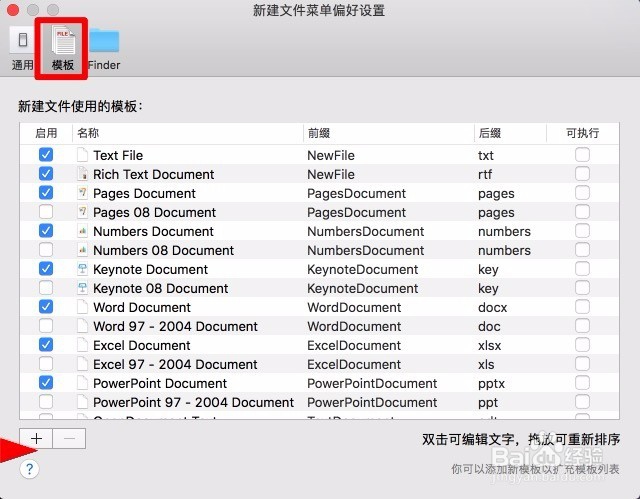
Task: Disable the Word Document template
Action: click(46, 306)
